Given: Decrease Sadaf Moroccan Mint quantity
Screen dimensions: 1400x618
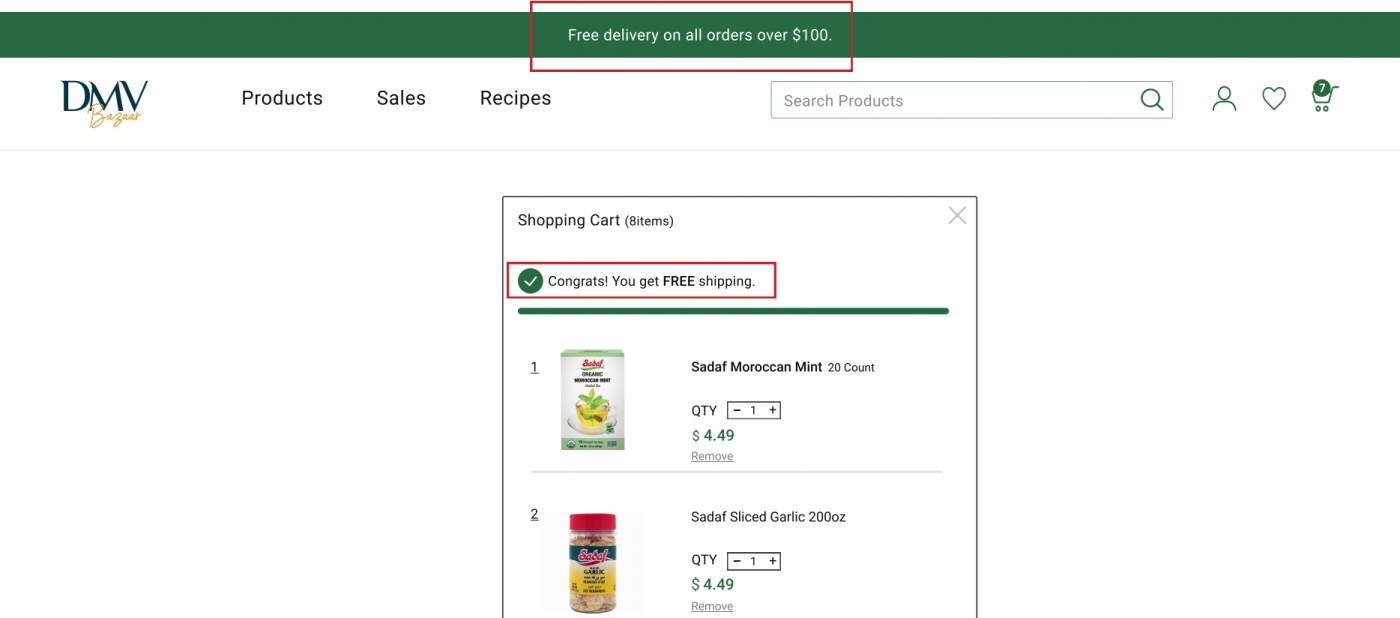Looking at the screenshot, I should point(737,410).
